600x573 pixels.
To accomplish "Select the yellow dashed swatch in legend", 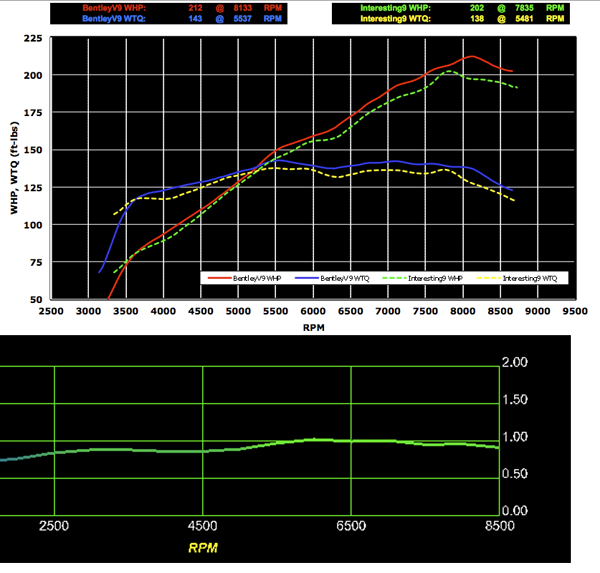I will [x=489, y=278].
